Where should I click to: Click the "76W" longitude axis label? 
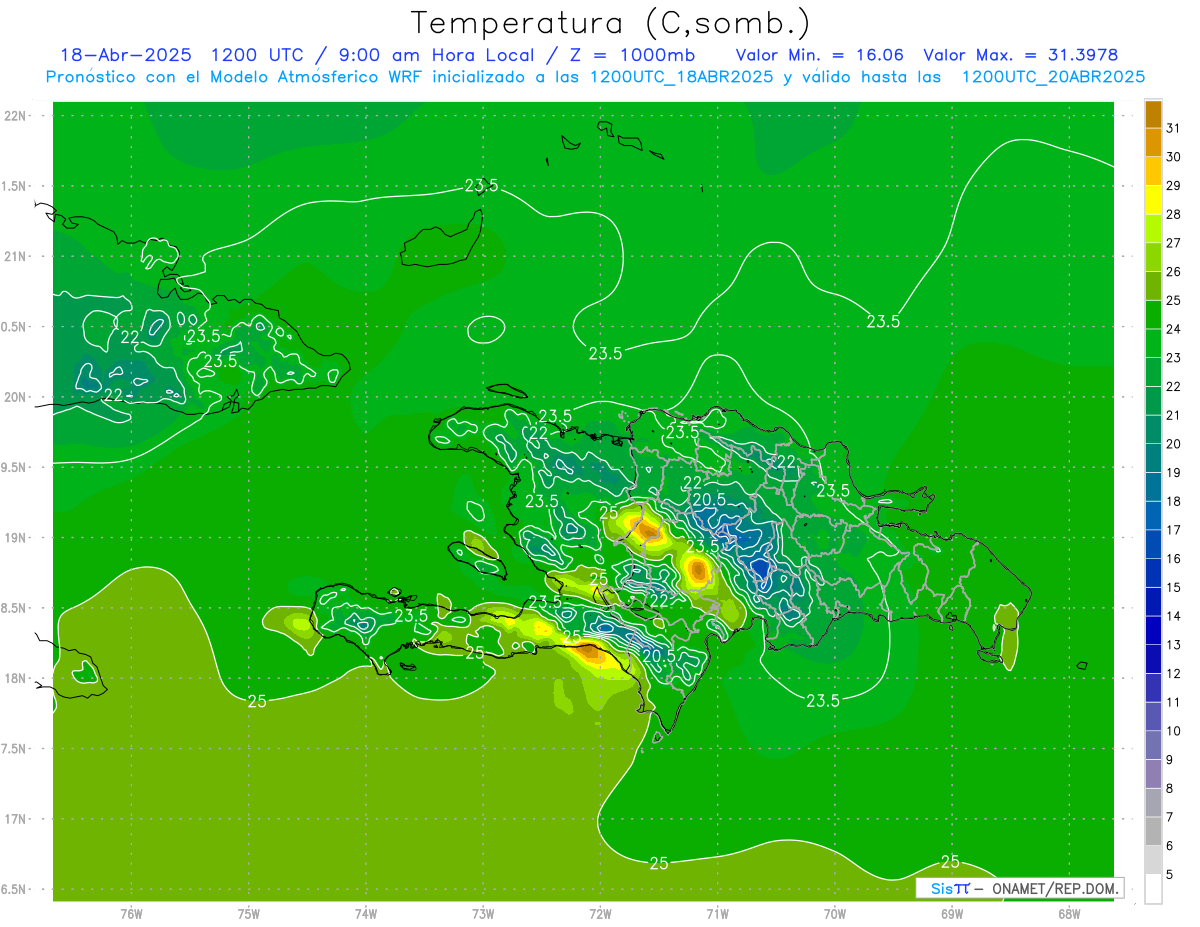131,913
